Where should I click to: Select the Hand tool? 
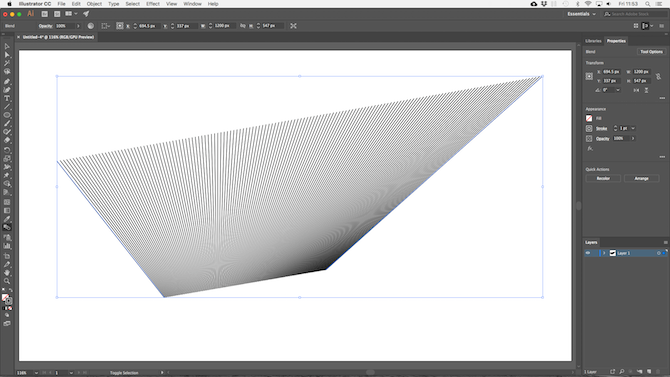click(x=7, y=273)
